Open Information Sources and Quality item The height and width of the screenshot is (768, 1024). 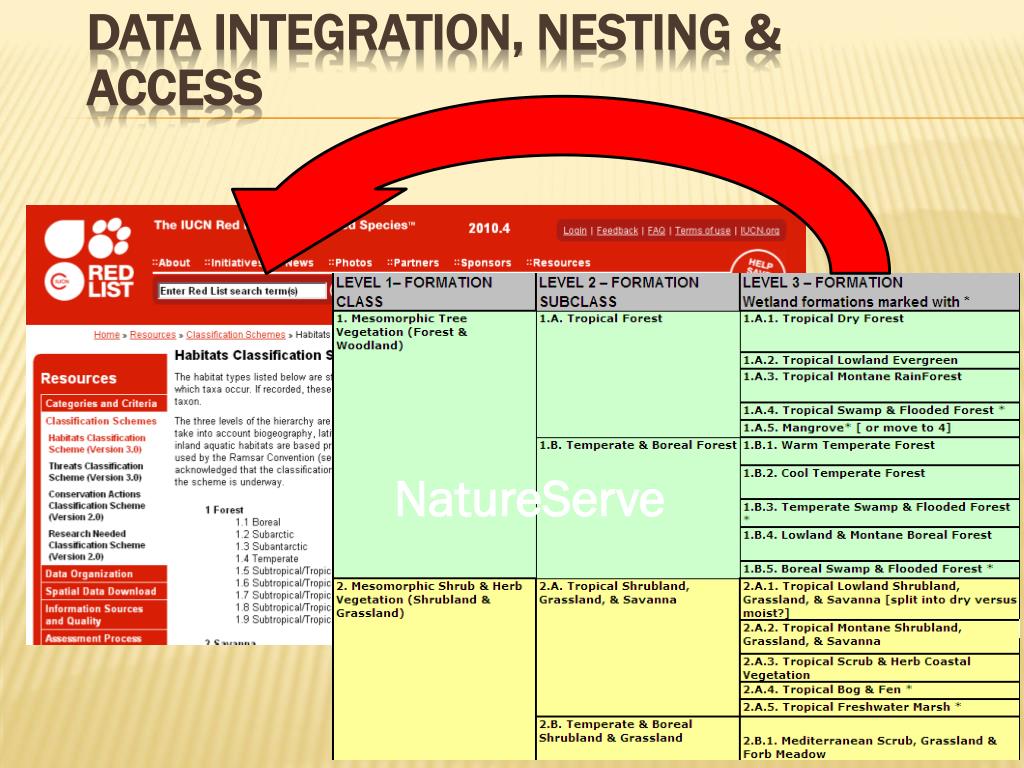click(104, 615)
